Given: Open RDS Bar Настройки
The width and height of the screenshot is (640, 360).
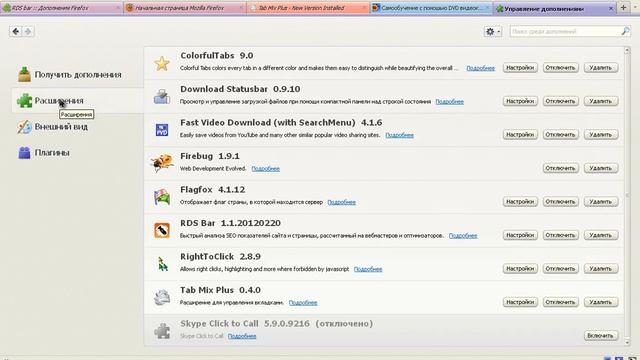Looking at the screenshot, I should tap(520, 235).
